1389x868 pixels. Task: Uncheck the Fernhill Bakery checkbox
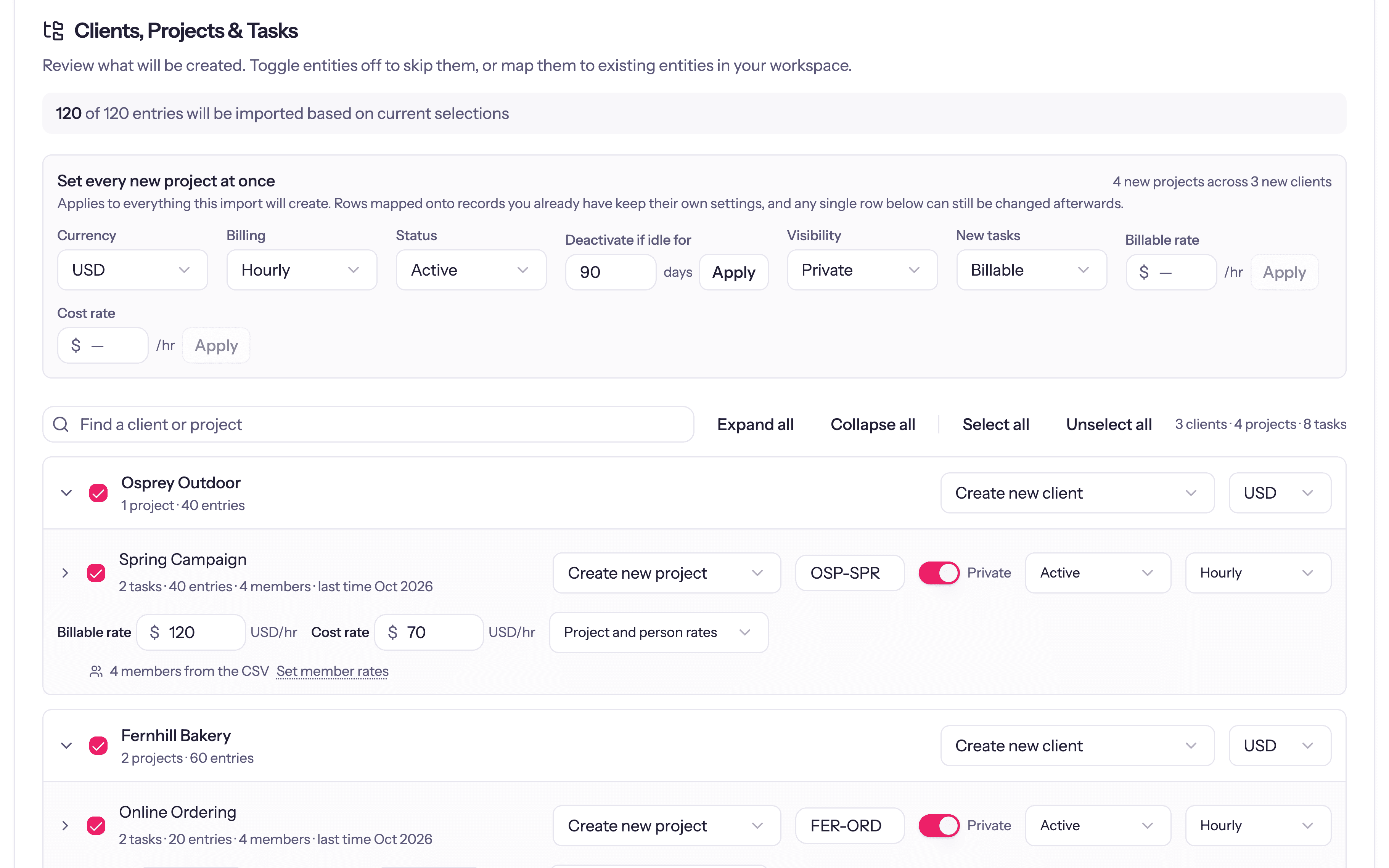click(x=98, y=745)
